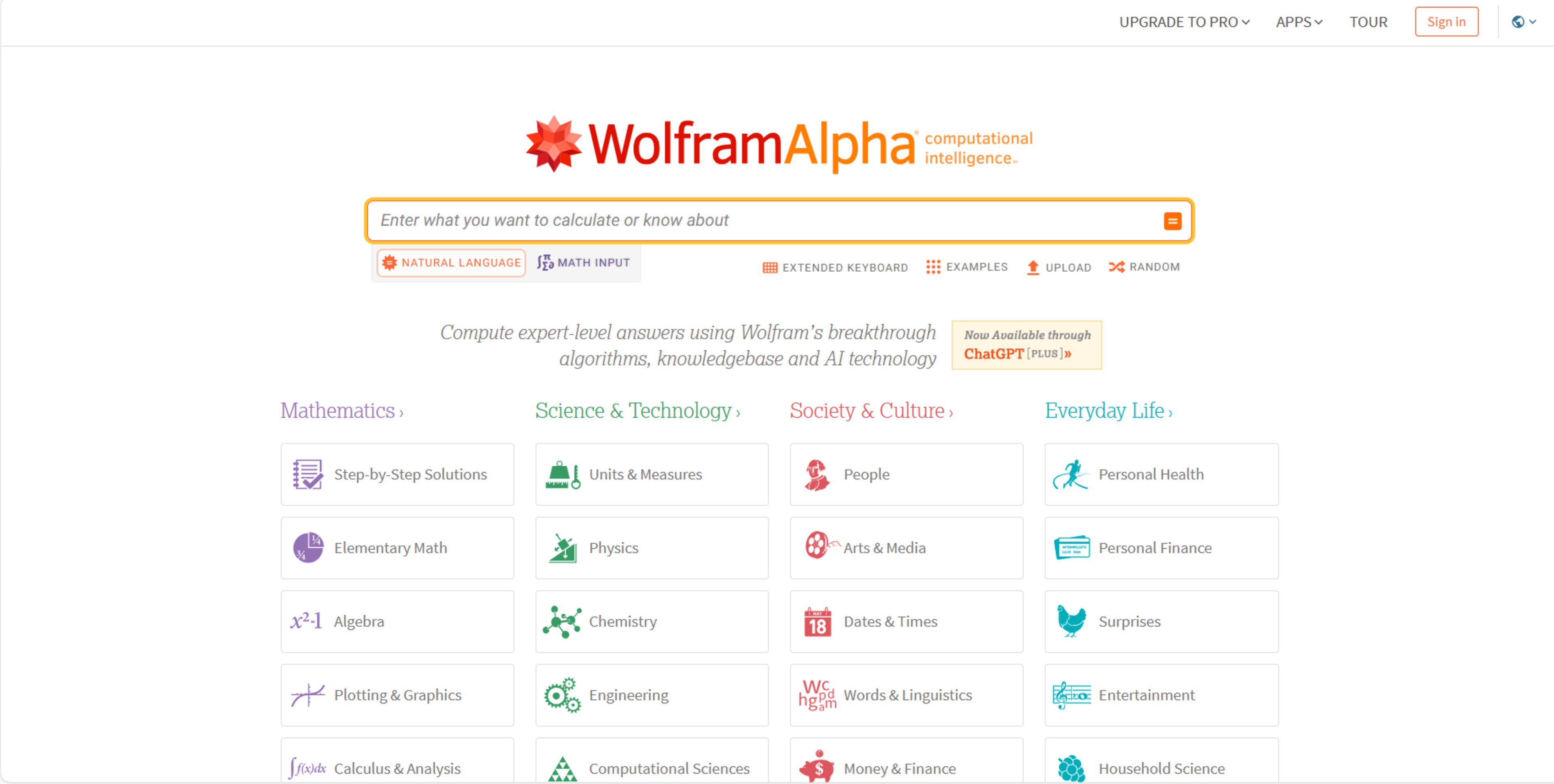Open the Step-by-Step Solutions text label

410,475
